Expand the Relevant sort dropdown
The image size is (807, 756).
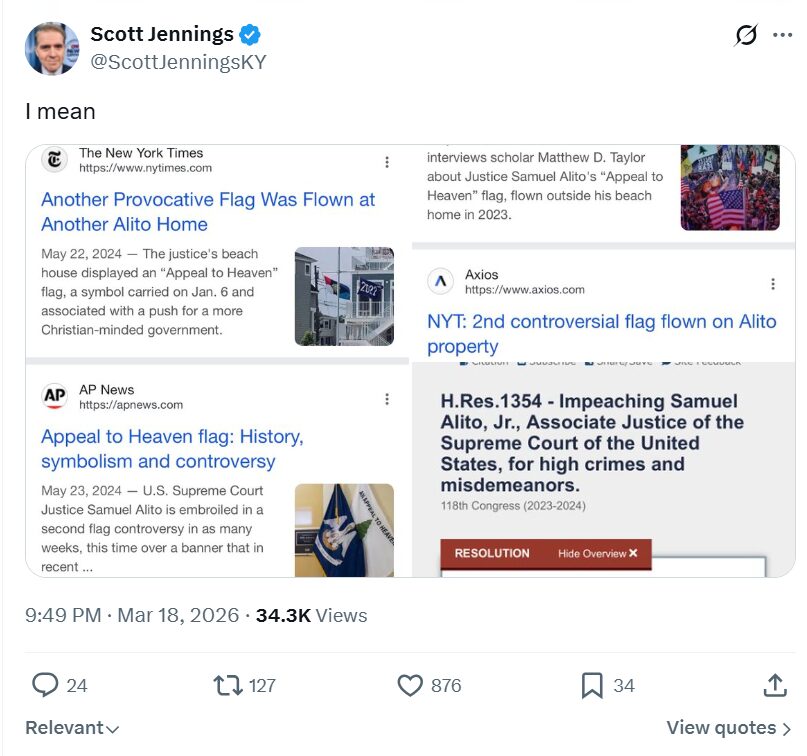(72, 728)
